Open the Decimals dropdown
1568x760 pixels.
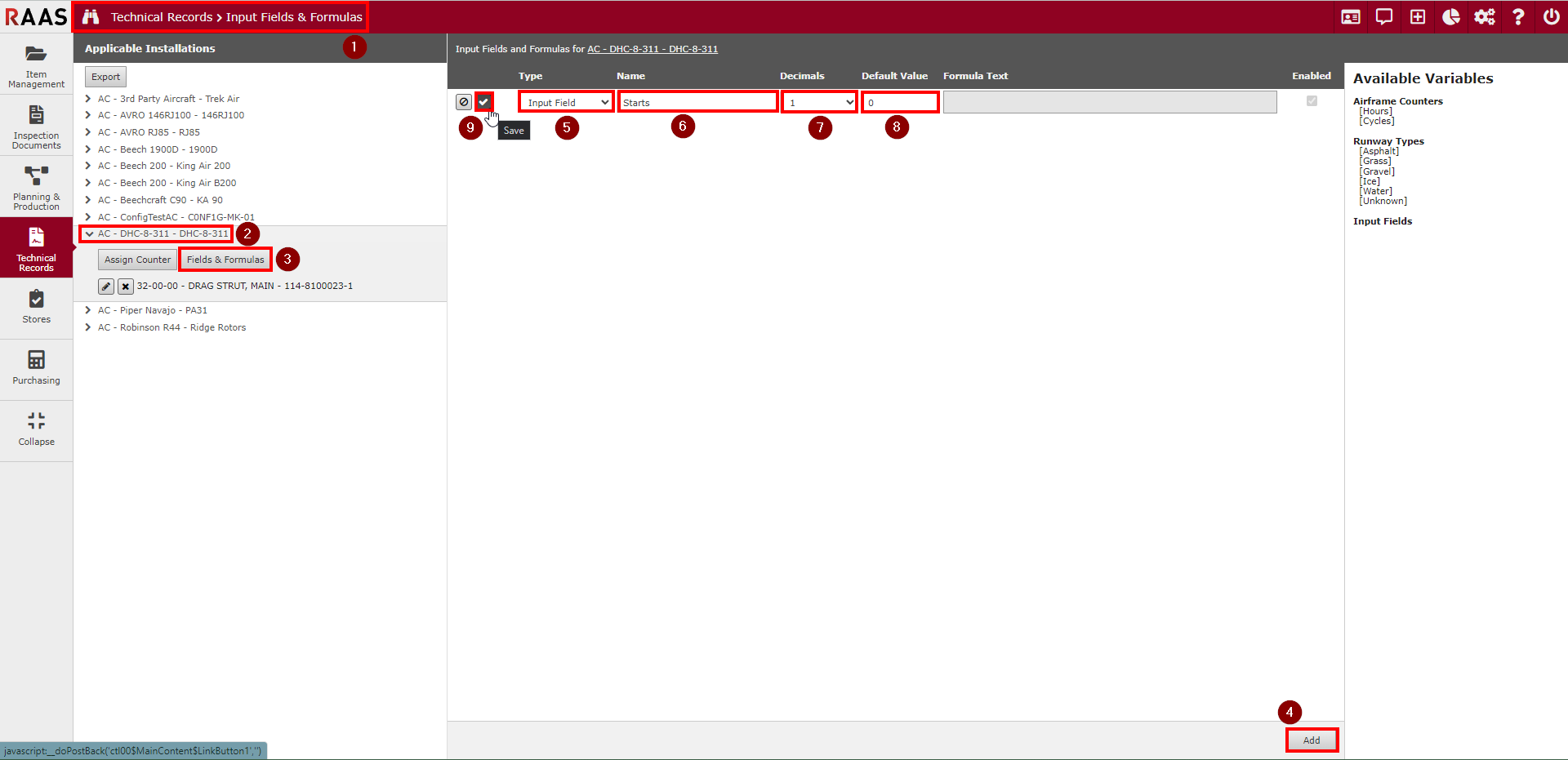click(x=819, y=102)
